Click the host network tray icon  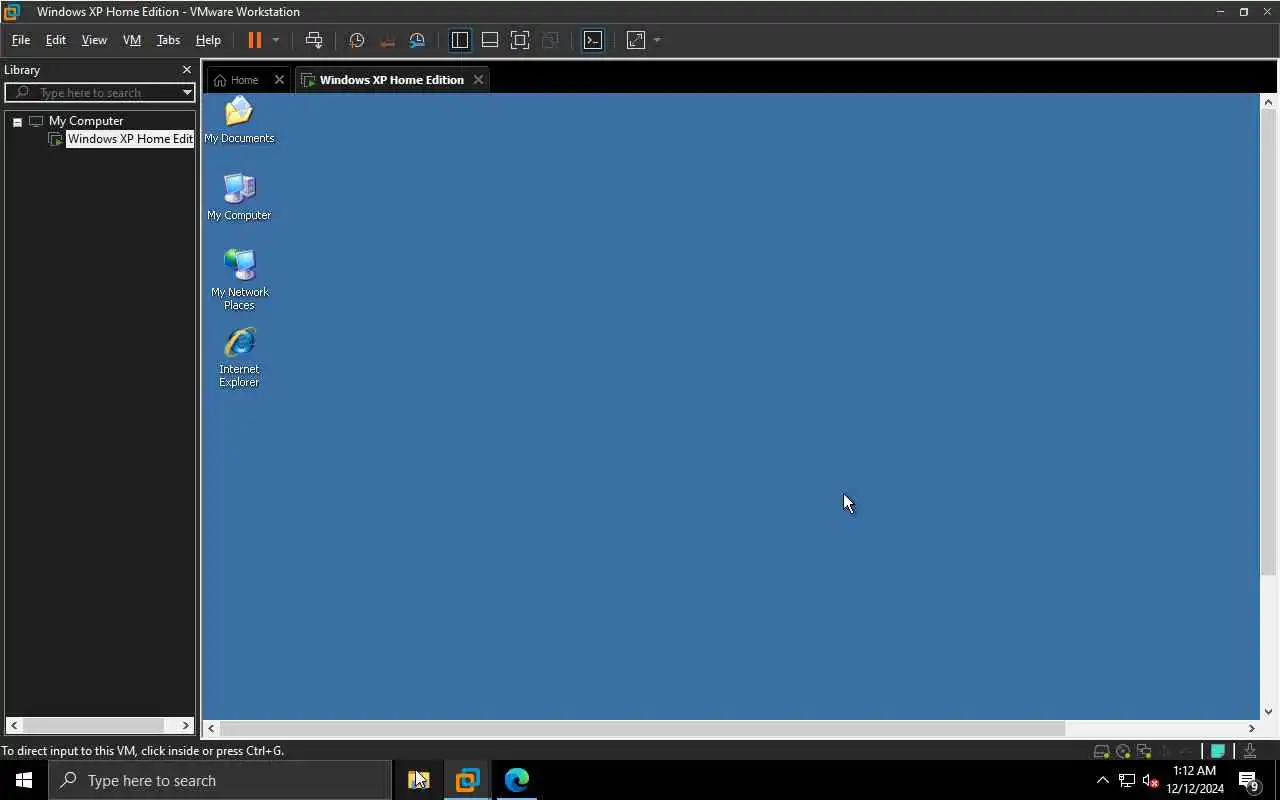1127,780
